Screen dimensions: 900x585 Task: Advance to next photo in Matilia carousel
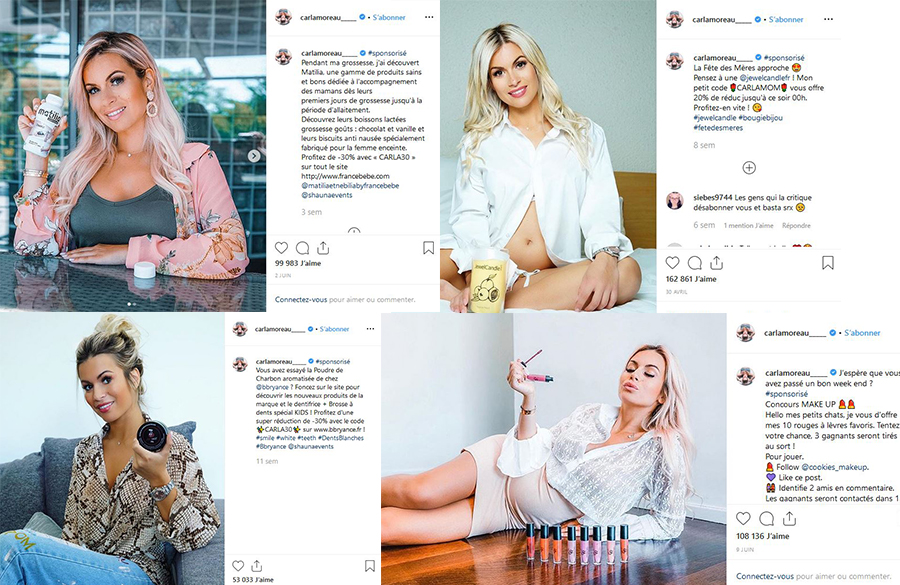254,156
